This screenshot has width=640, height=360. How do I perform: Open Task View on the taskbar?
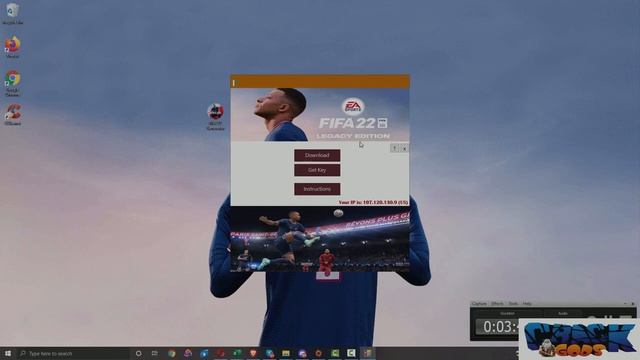[155, 353]
